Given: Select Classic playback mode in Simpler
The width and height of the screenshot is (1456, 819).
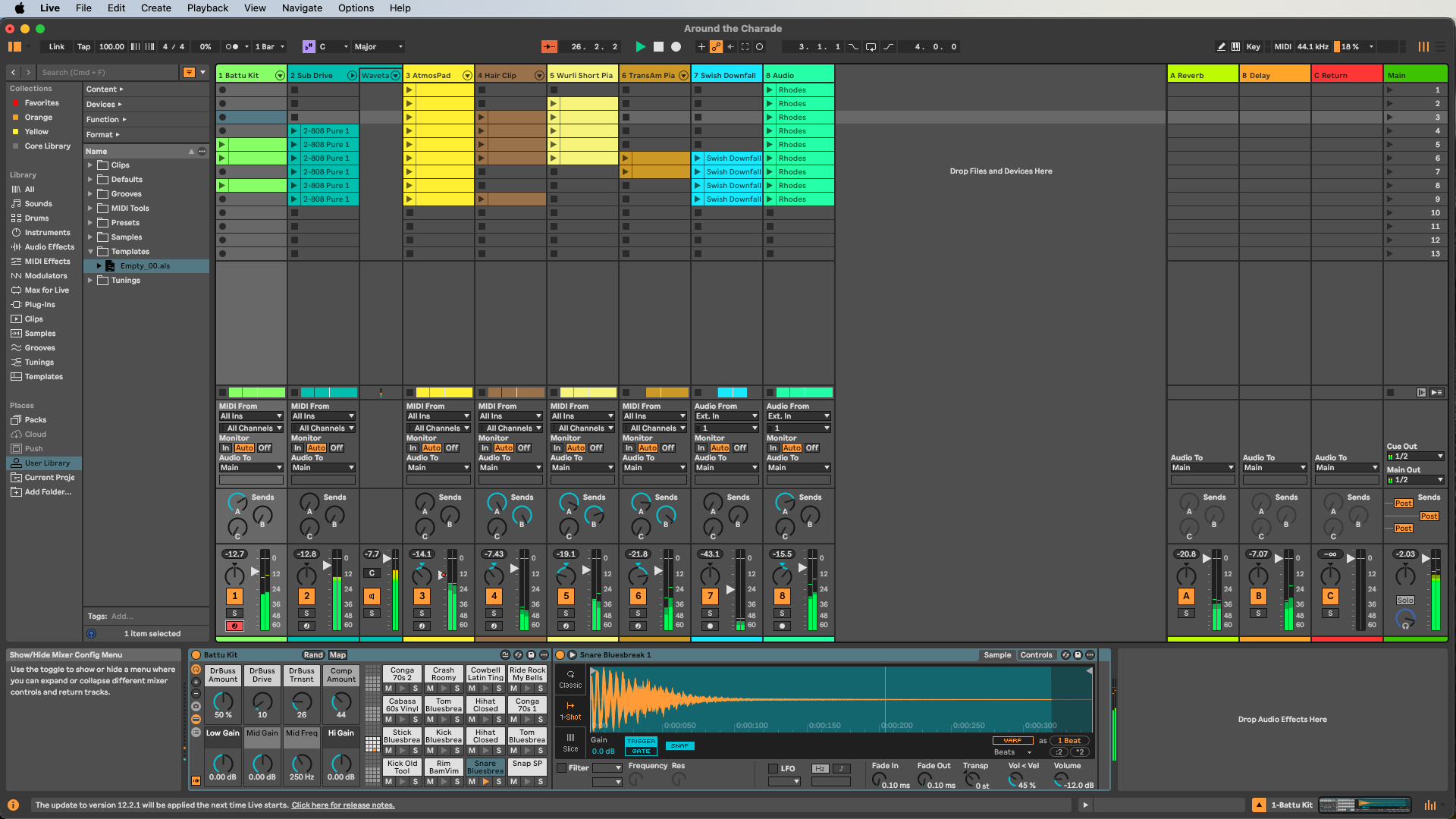Looking at the screenshot, I should 570,679.
